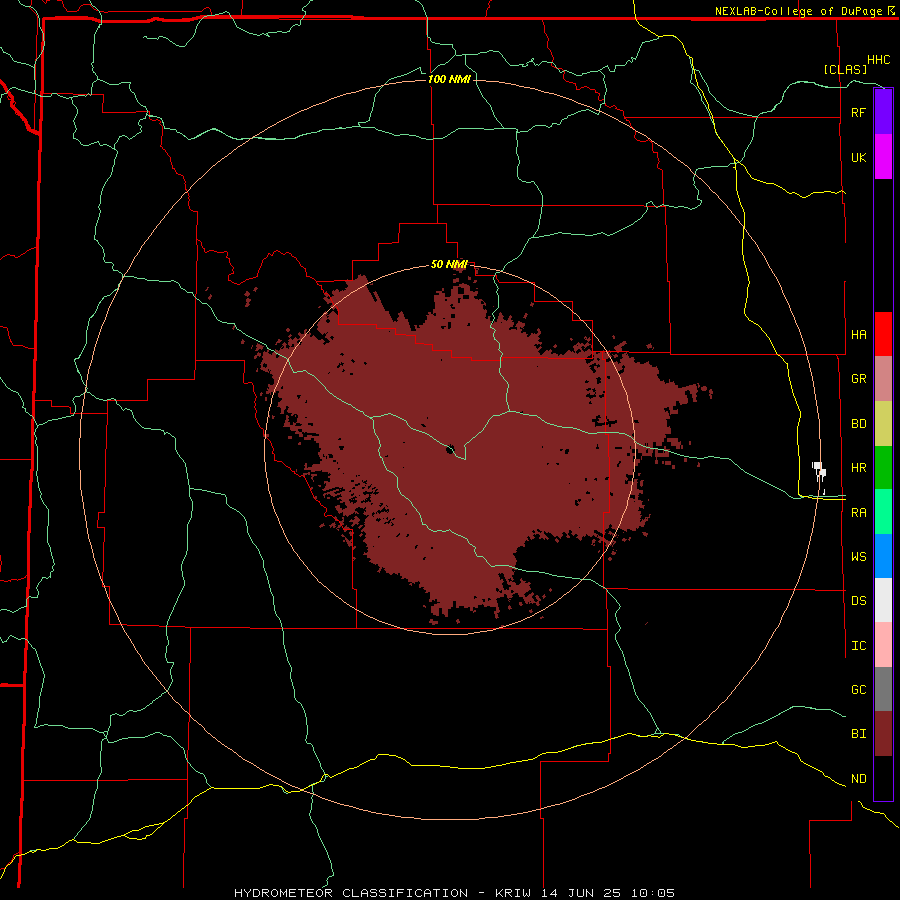The image size is (900, 900).
Task: Click the '100 NMI' range ring label
Action: coord(449,79)
